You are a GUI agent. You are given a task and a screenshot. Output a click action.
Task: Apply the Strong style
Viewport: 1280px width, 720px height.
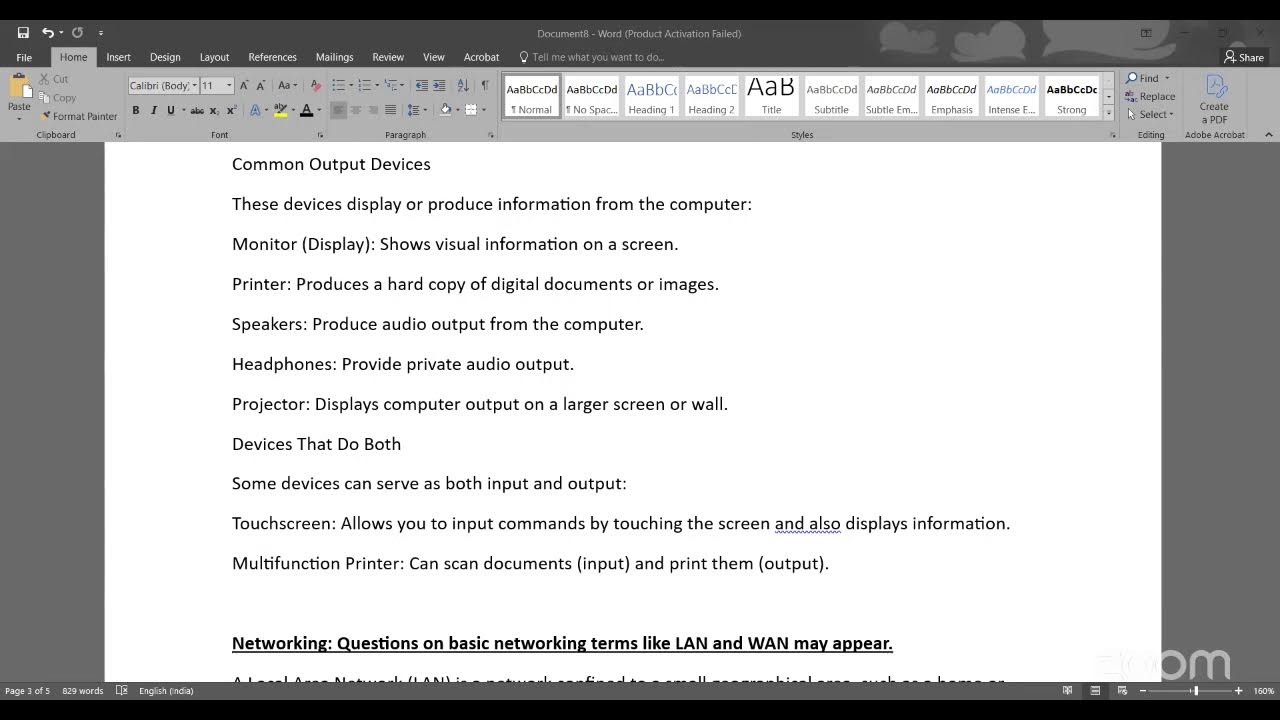coord(1071,97)
